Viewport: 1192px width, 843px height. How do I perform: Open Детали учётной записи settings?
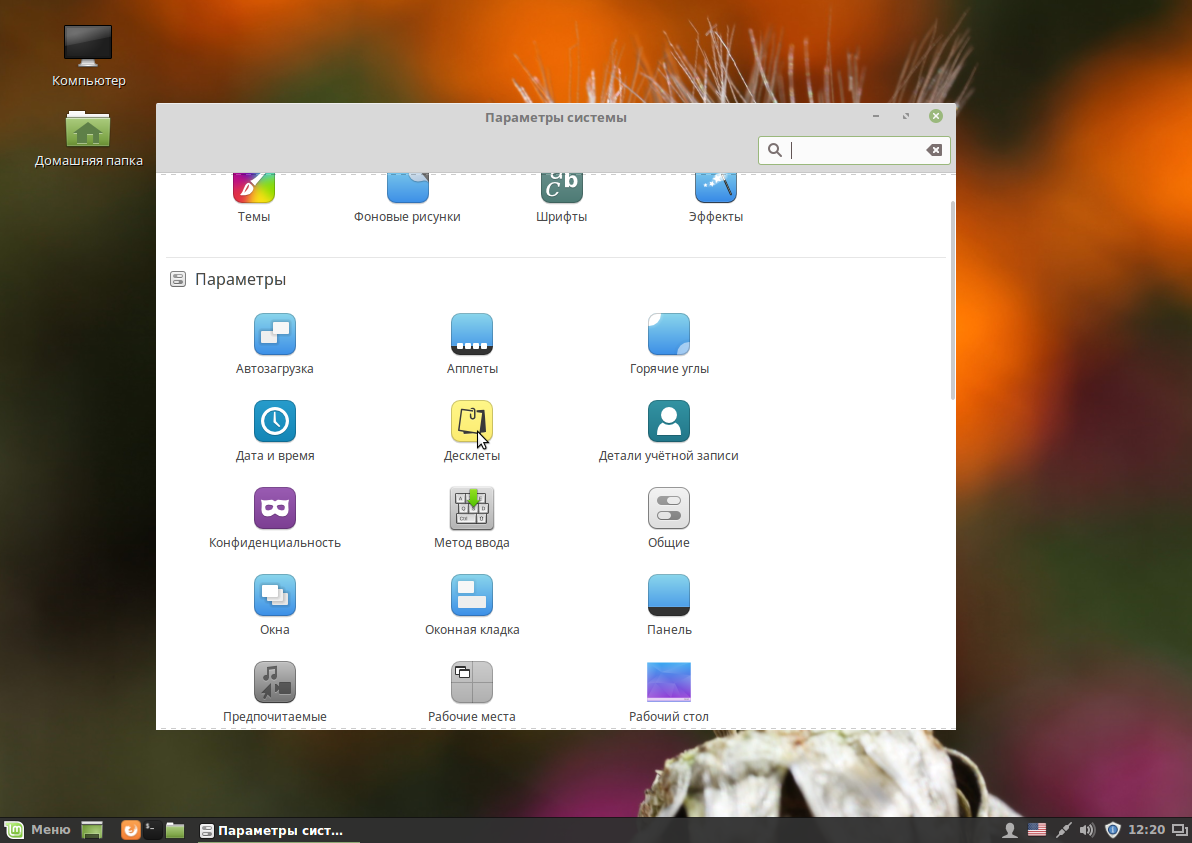668,430
